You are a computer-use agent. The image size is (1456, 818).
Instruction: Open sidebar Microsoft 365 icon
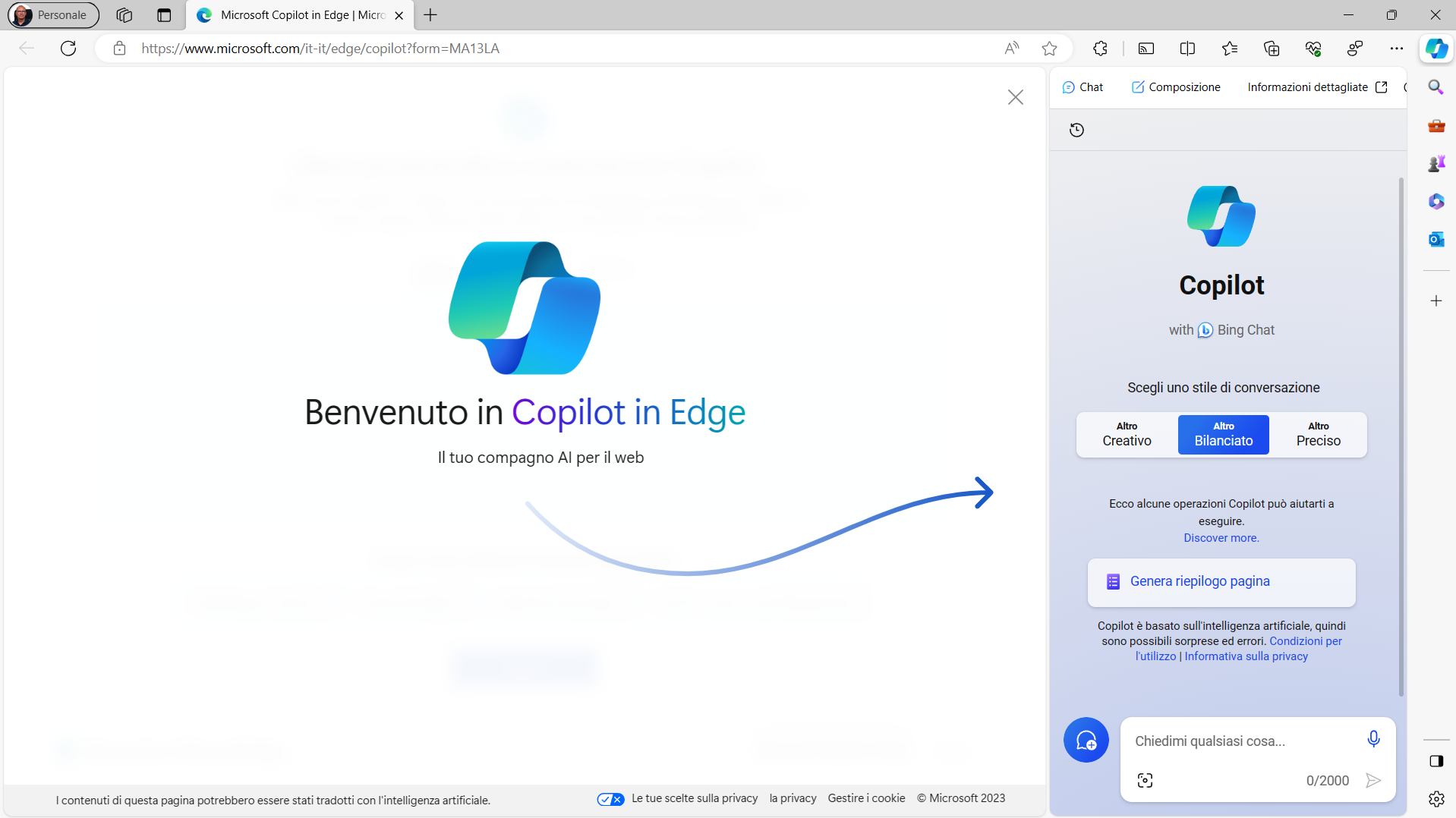[1436, 202]
